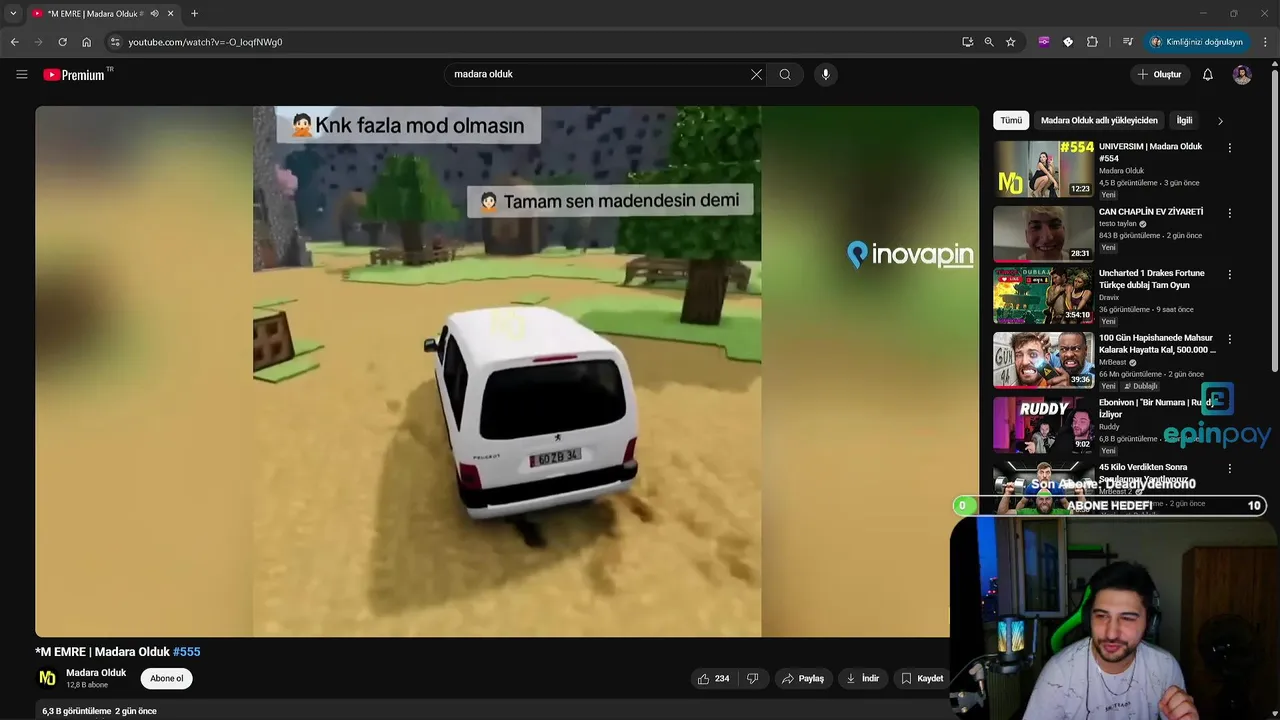The height and width of the screenshot is (720, 1280).
Task: Start voice search with microphone
Action: click(825, 74)
